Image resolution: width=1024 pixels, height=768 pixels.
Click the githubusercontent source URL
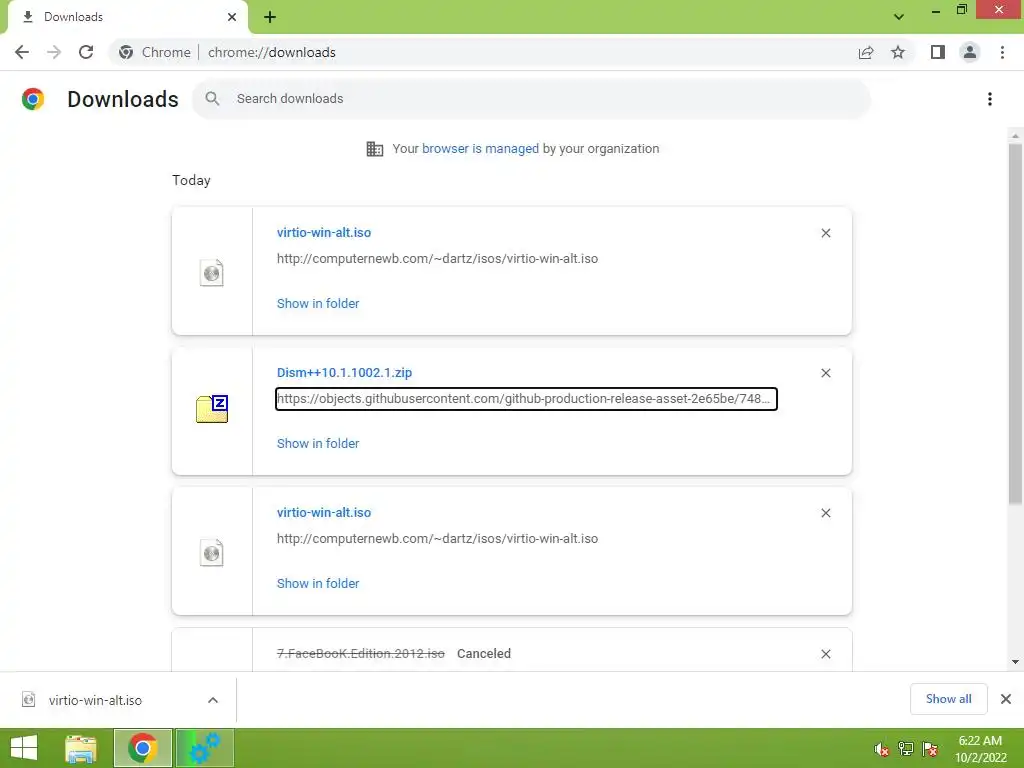pyautogui.click(x=526, y=399)
